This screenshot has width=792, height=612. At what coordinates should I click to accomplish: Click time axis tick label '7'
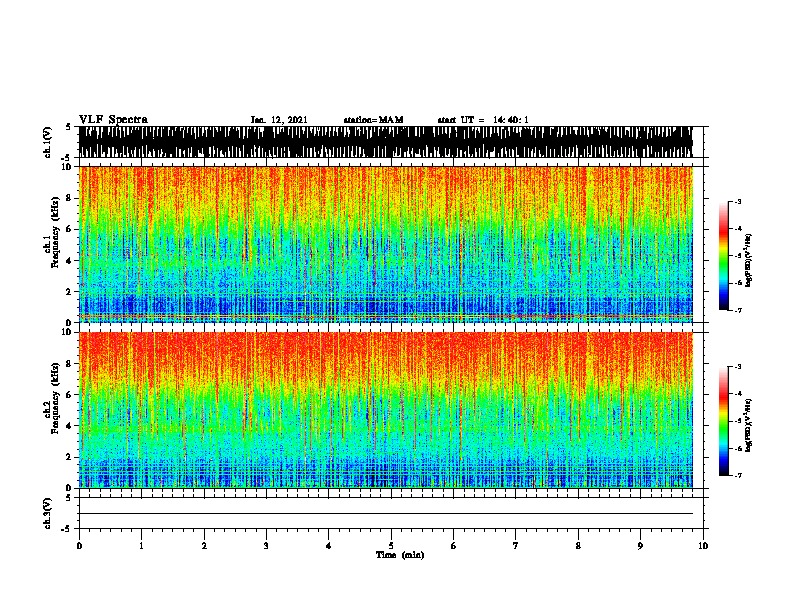click(516, 546)
